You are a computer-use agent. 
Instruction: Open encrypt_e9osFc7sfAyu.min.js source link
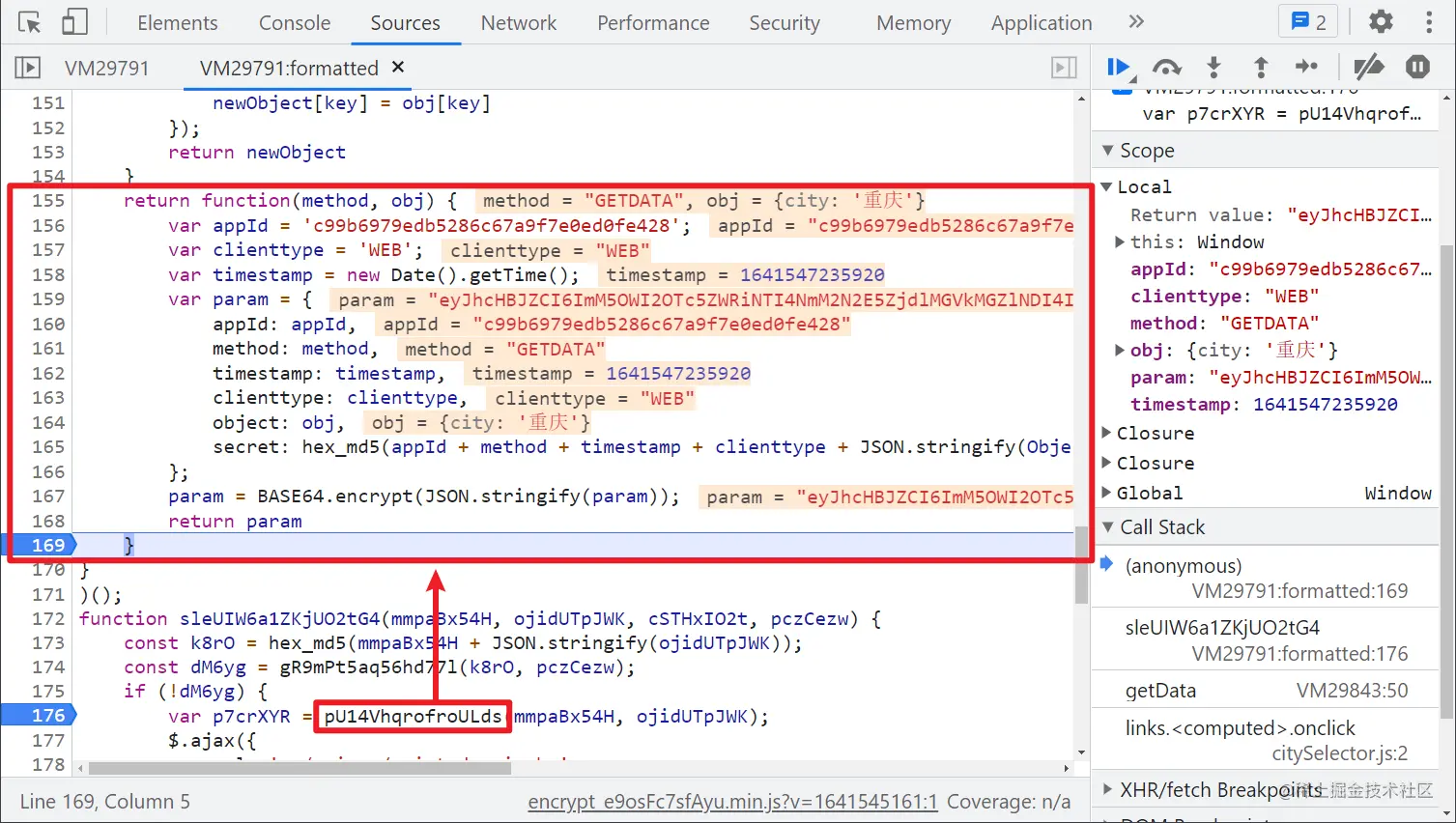tap(732, 802)
